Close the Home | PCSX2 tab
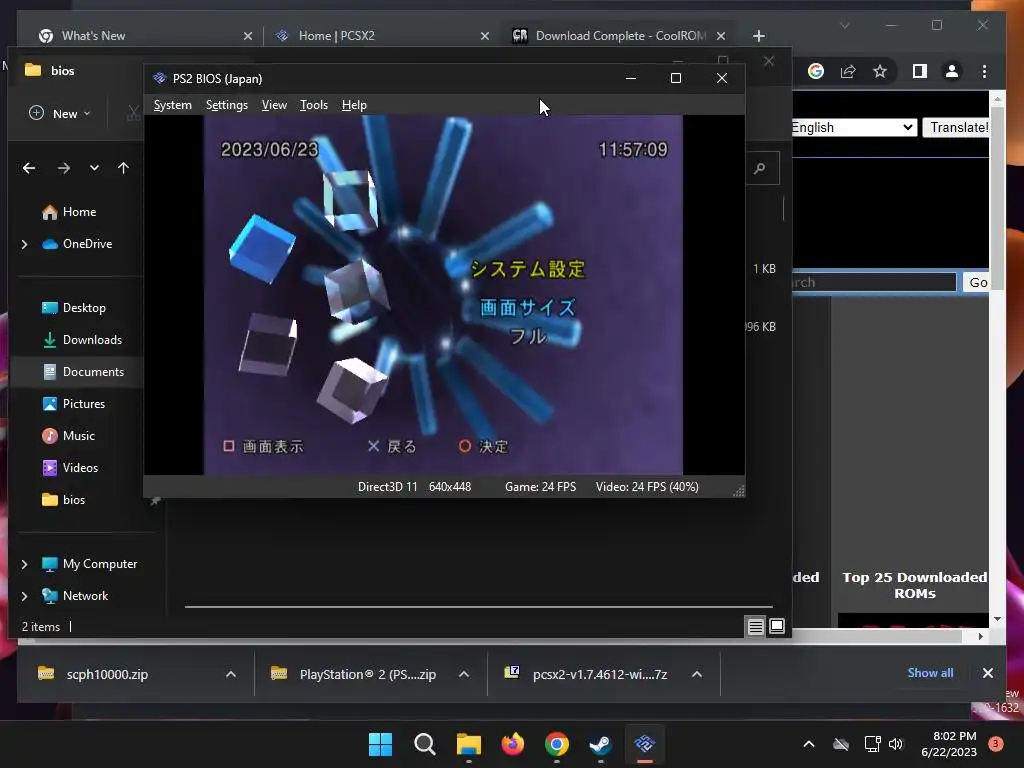This screenshot has height=768, width=1024. point(485,36)
